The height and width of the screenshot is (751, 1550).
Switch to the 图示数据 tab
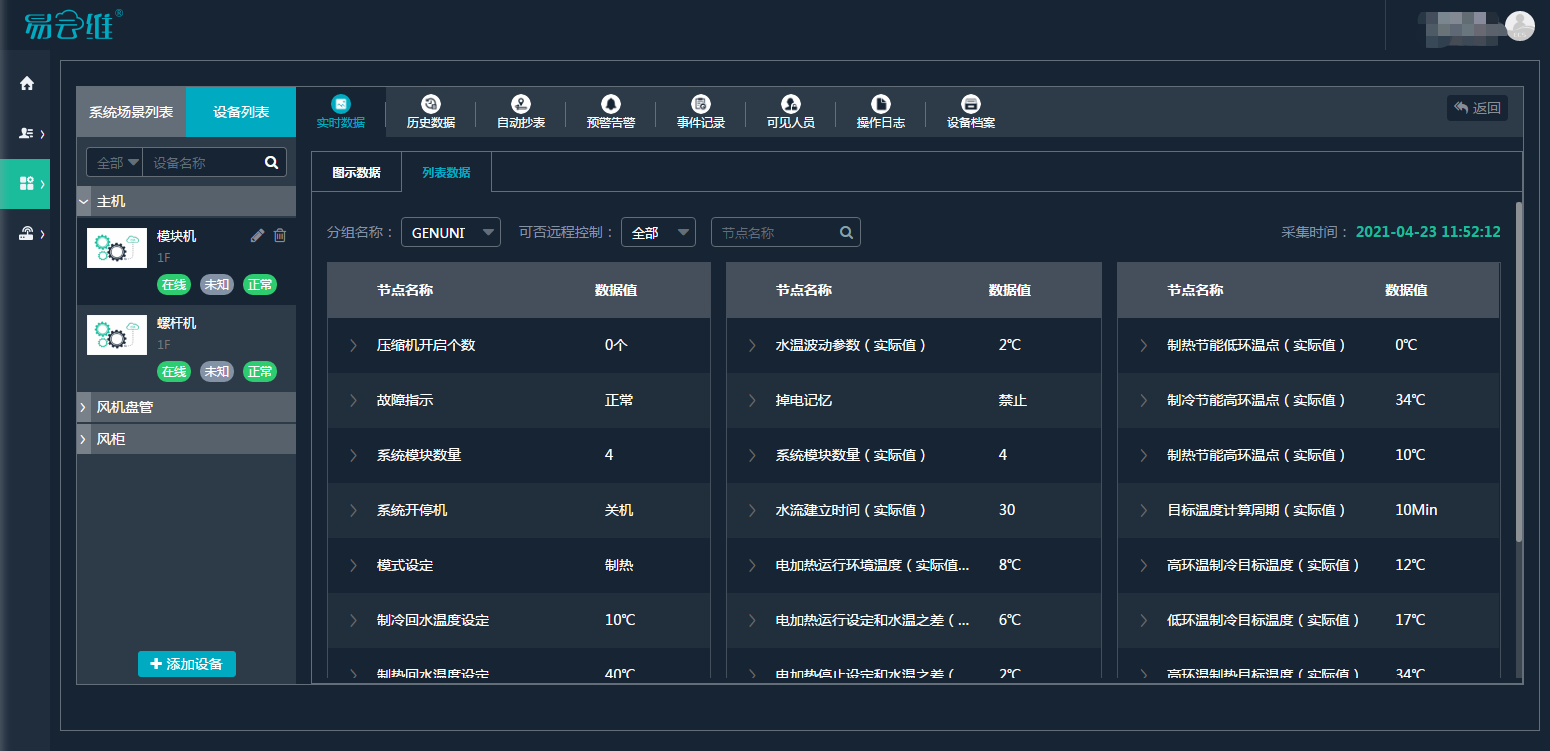(356, 172)
